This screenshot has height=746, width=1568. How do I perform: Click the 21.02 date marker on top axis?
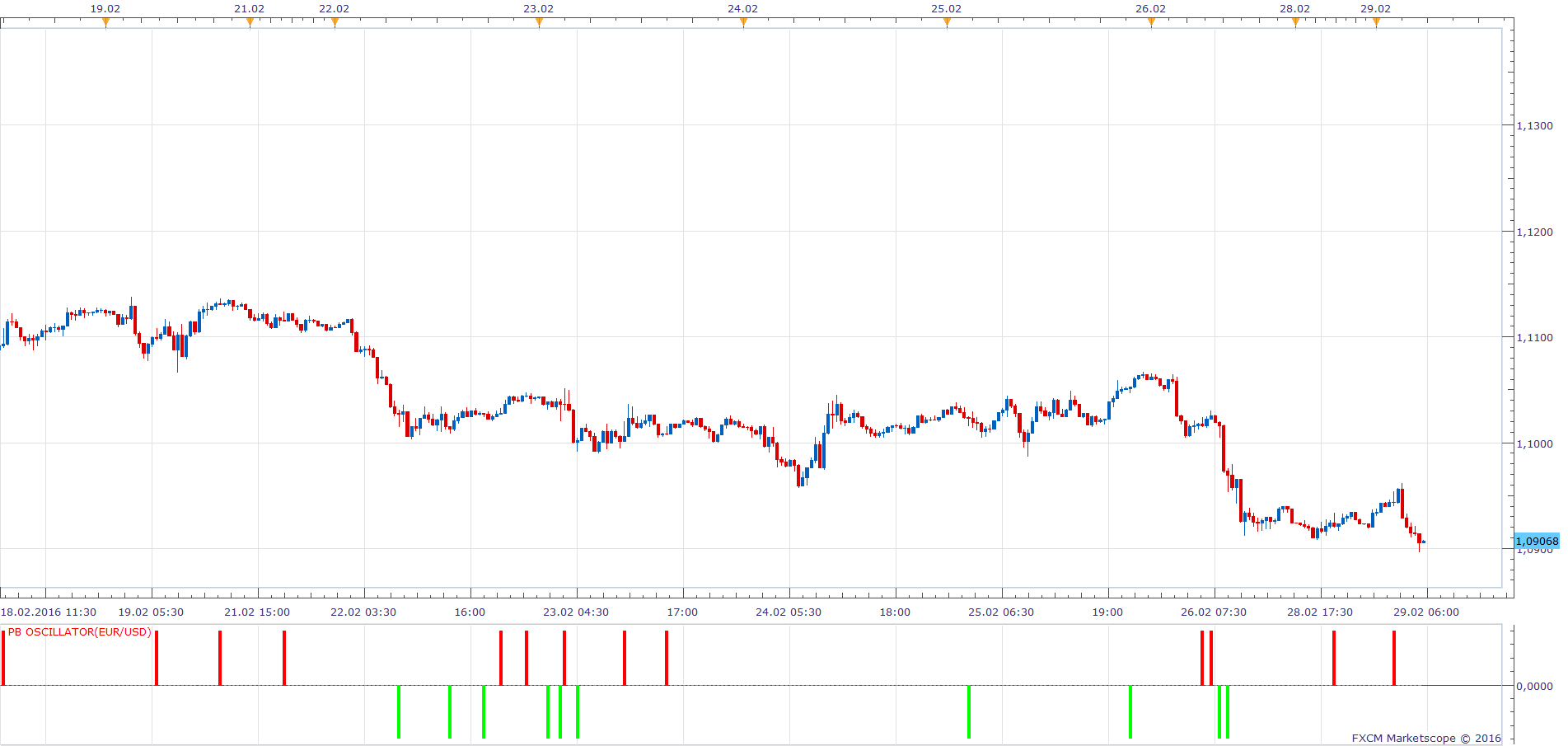(250, 9)
